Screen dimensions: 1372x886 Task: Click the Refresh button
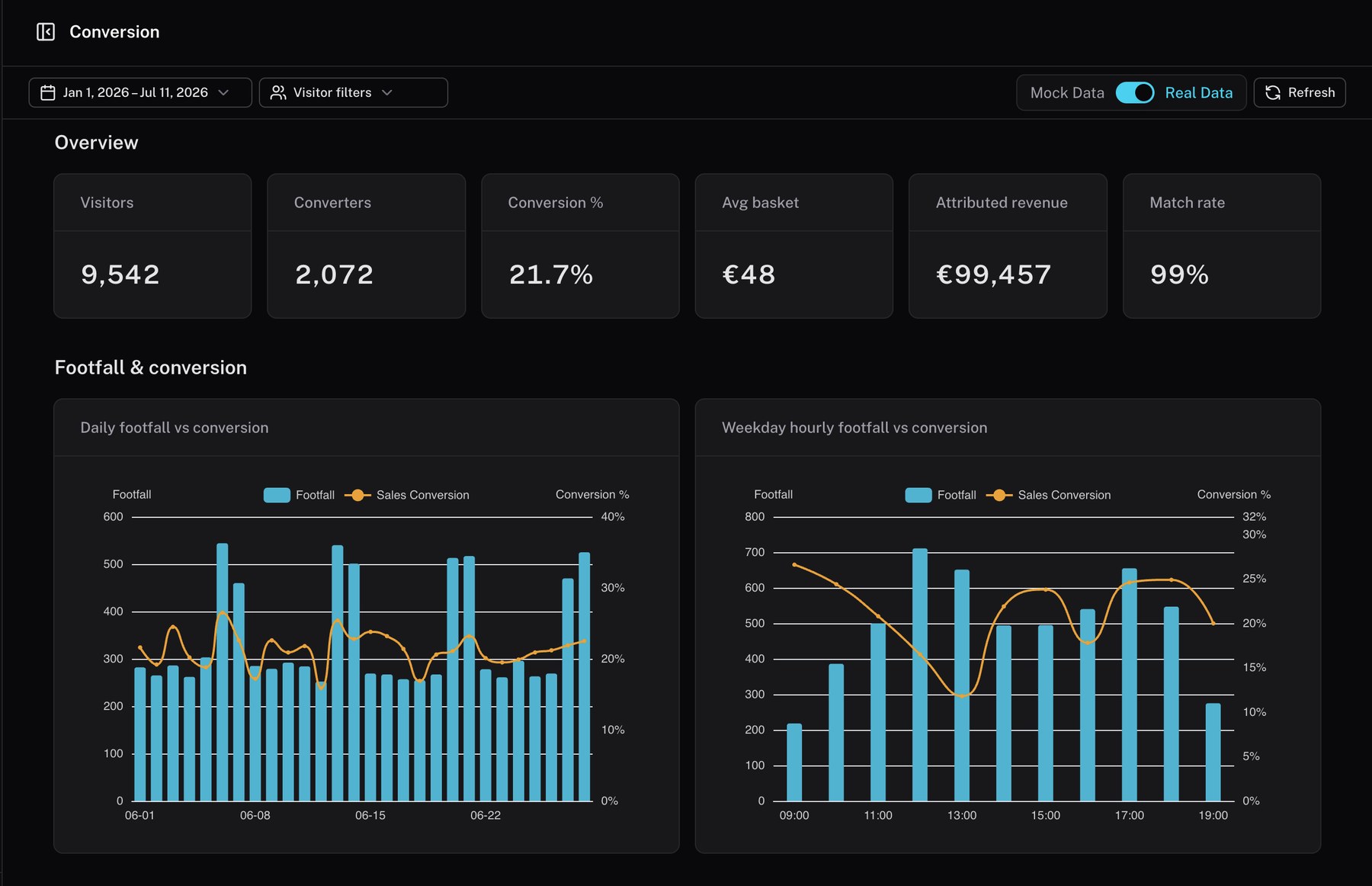pos(1300,93)
